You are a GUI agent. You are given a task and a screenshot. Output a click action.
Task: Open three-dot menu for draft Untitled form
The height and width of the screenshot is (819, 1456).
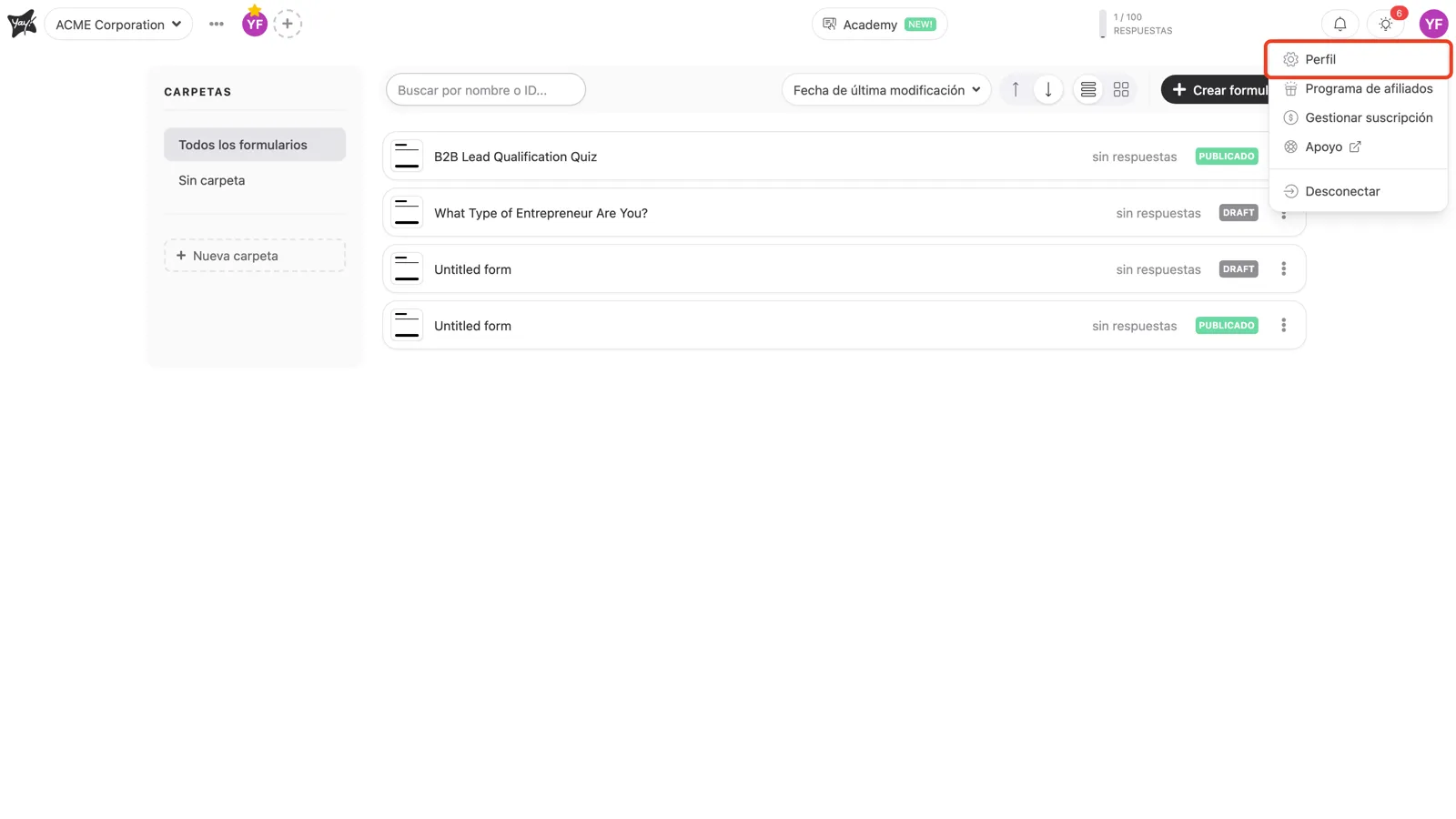click(1283, 269)
